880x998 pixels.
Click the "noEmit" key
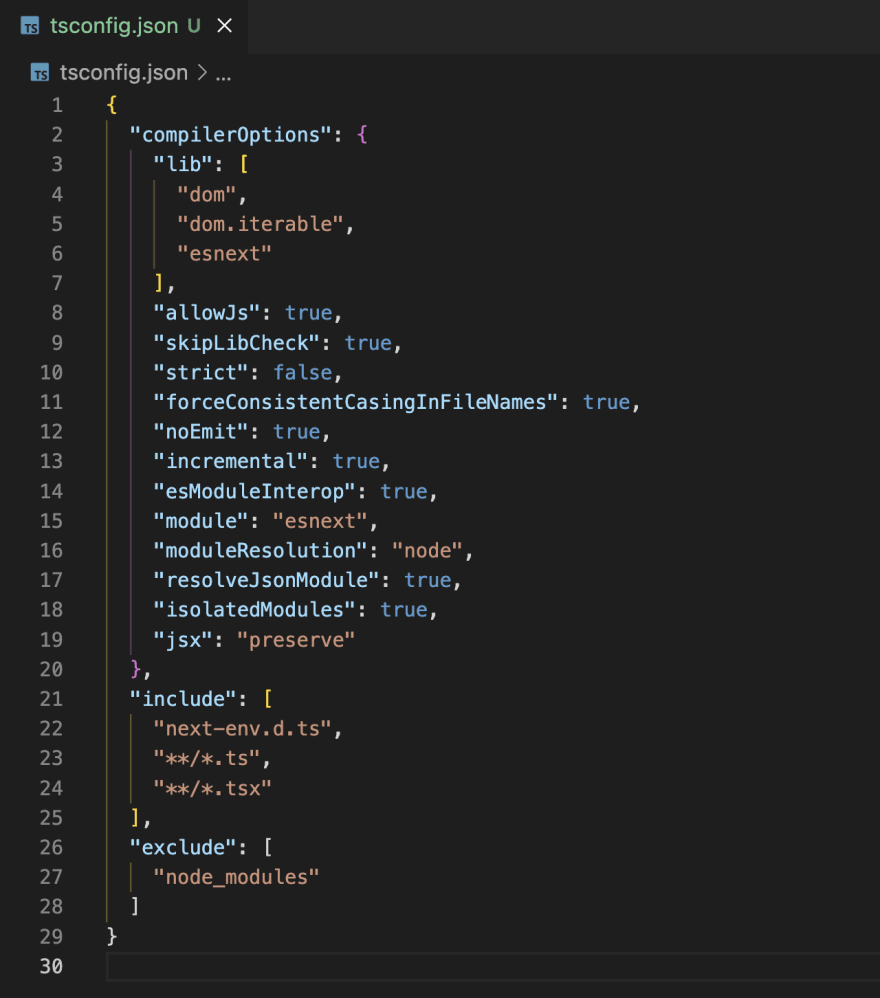(x=201, y=432)
